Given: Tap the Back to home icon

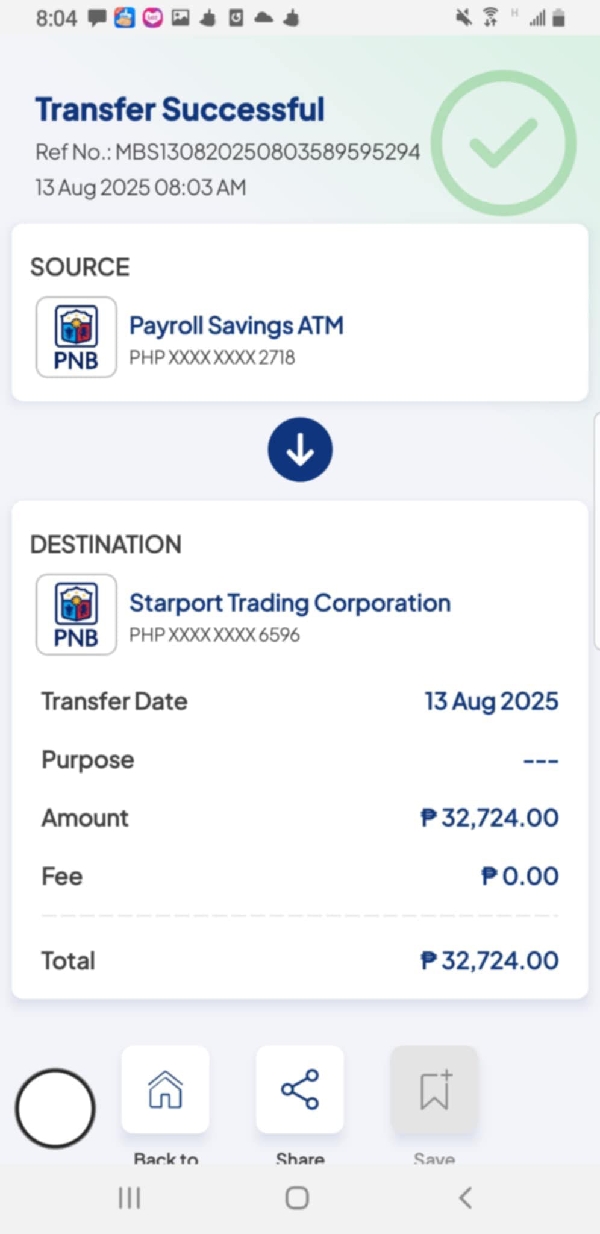Looking at the screenshot, I should (165, 1089).
